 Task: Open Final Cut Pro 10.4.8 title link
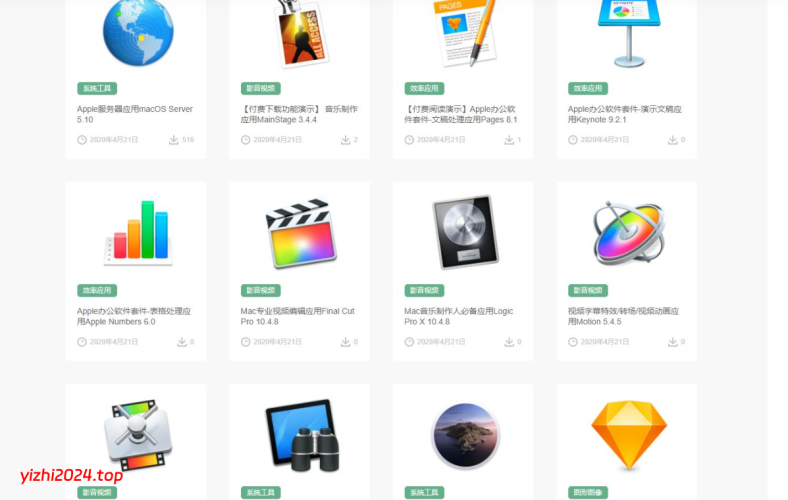298,316
